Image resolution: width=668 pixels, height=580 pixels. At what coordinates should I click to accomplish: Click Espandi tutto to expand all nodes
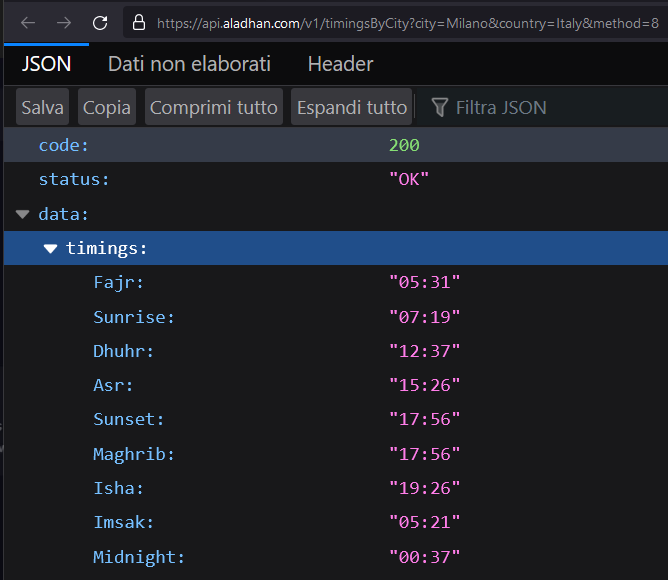tap(351, 107)
